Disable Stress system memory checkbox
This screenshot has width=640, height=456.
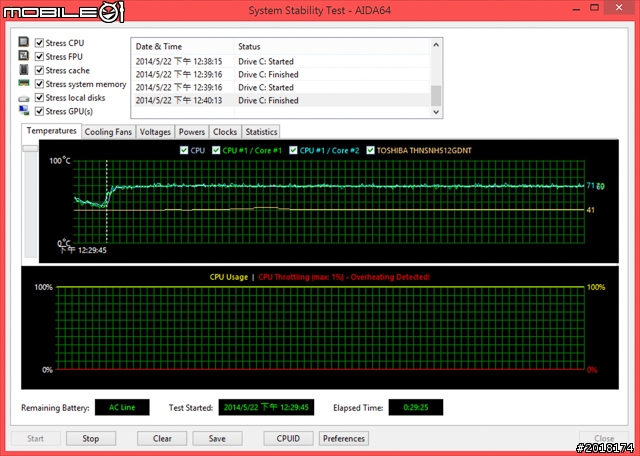coord(39,84)
